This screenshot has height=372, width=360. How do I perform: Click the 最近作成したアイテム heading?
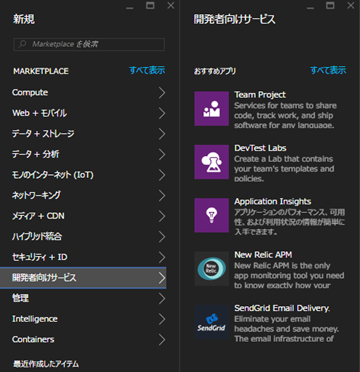point(46,364)
